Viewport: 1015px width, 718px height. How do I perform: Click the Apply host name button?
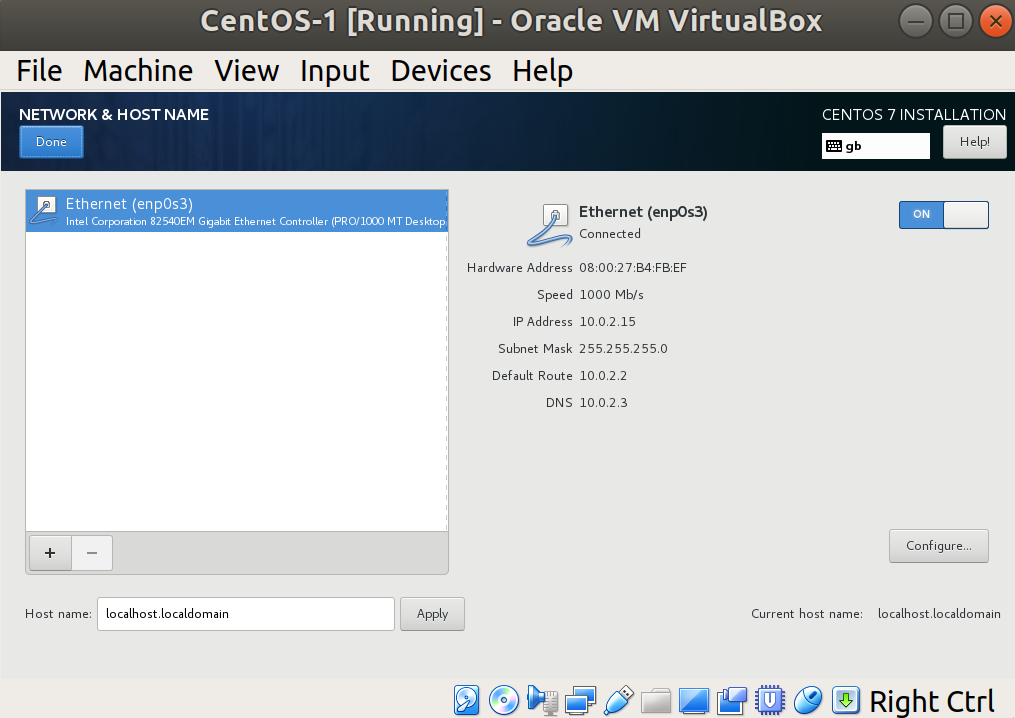pos(432,614)
